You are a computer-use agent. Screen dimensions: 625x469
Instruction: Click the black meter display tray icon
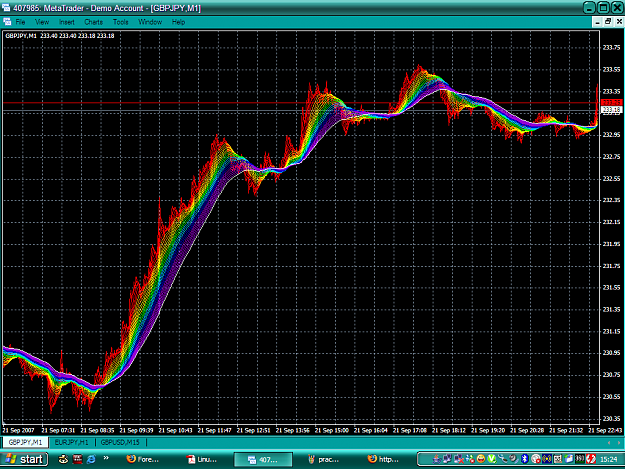pos(580,459)
